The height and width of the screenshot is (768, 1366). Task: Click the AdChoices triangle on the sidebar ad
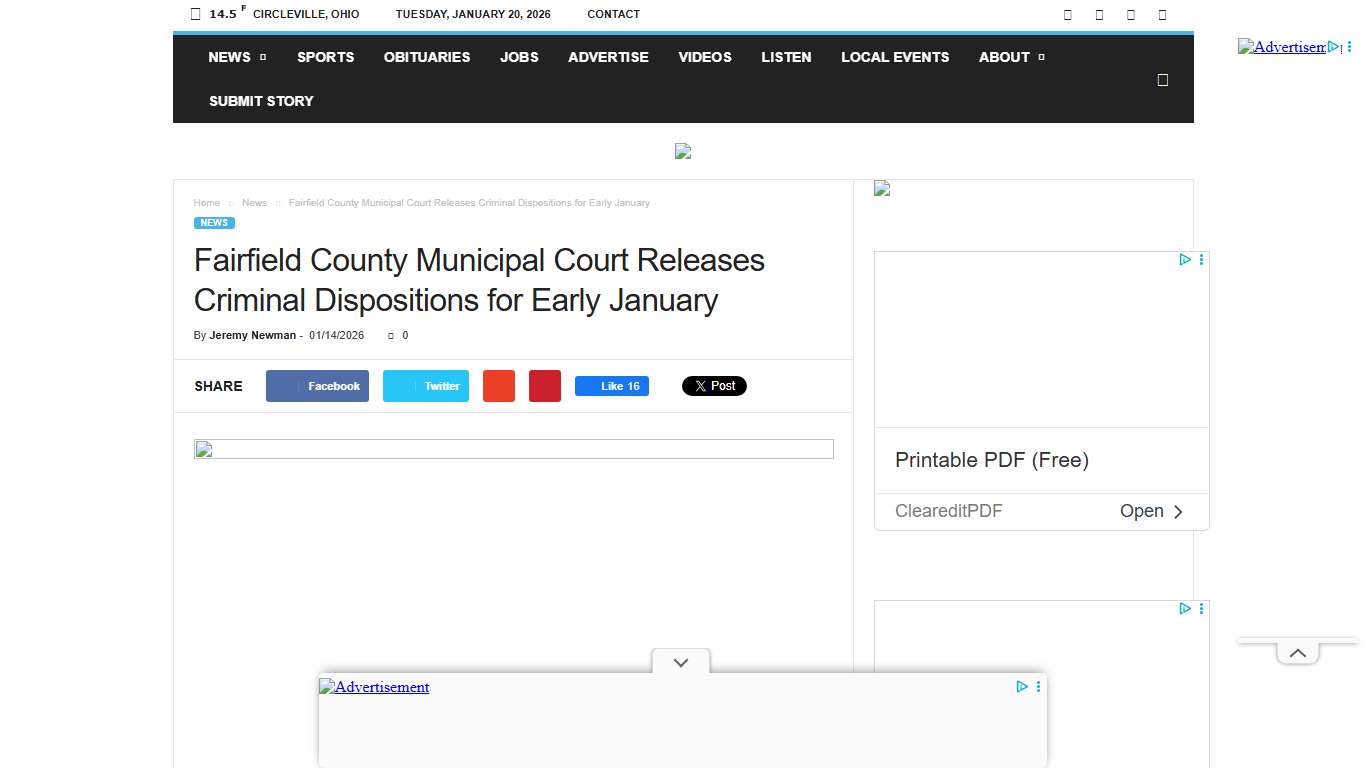pyautogui.click(x=1185, y=259)
